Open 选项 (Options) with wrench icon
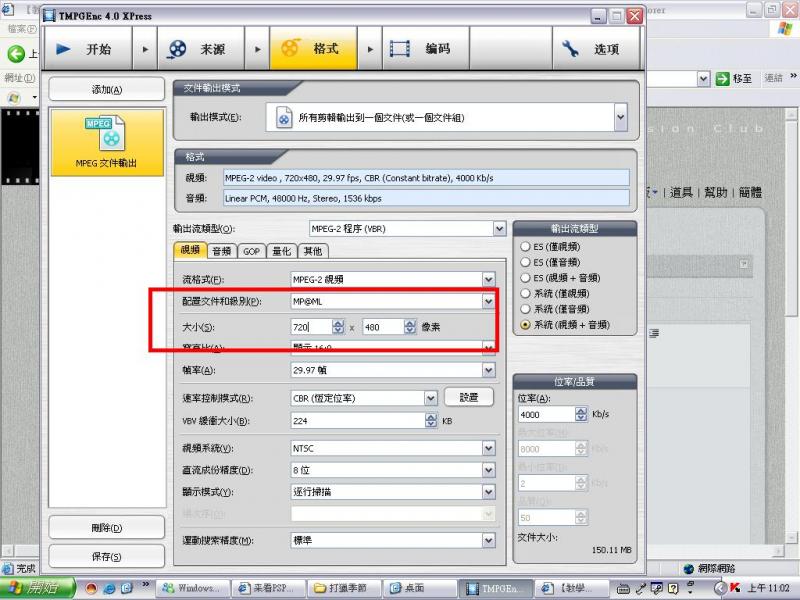The image size is (800, 600). click(596, 48)
